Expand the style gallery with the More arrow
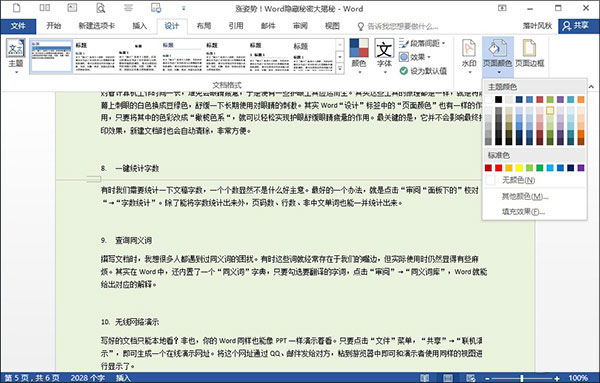 click(340, 68)
